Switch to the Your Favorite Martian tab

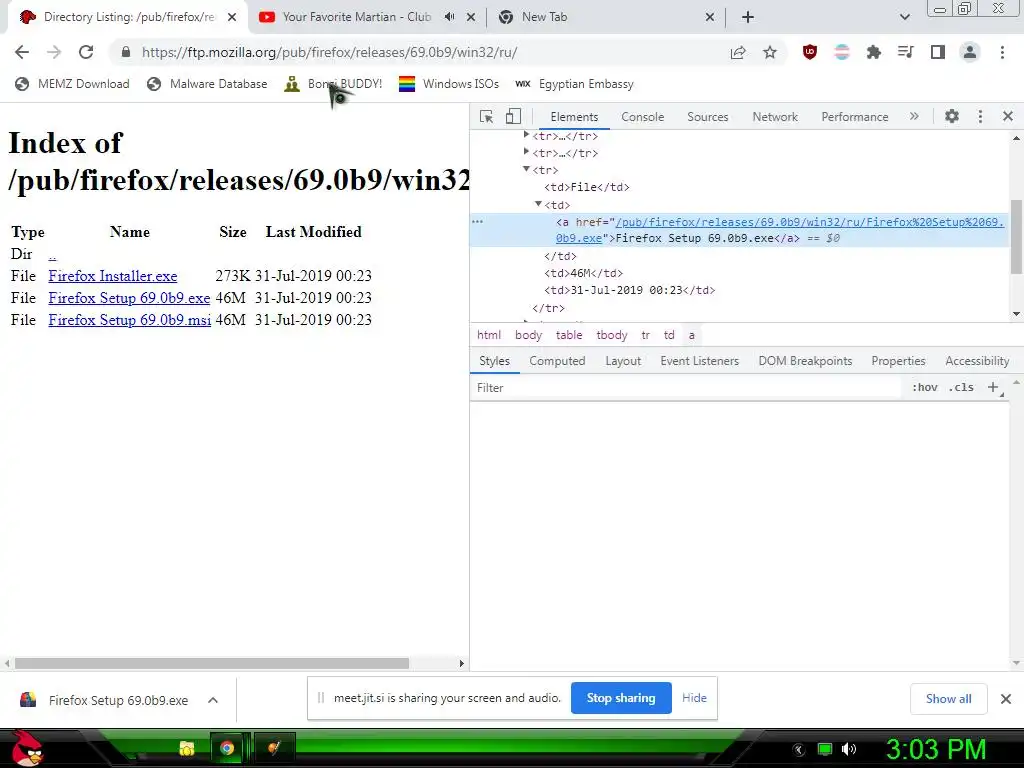coord(357,17)
